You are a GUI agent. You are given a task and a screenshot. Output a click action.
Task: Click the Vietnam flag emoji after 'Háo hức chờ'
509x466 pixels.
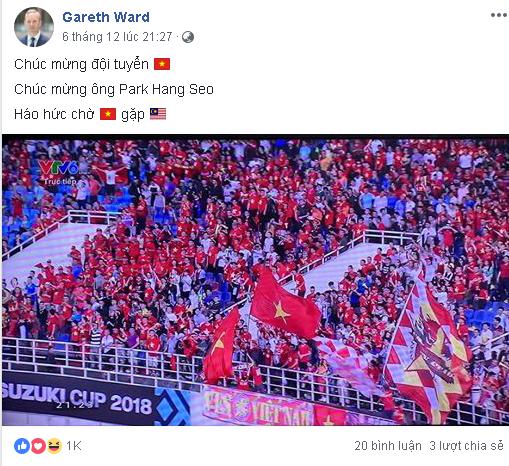(108, 114)
